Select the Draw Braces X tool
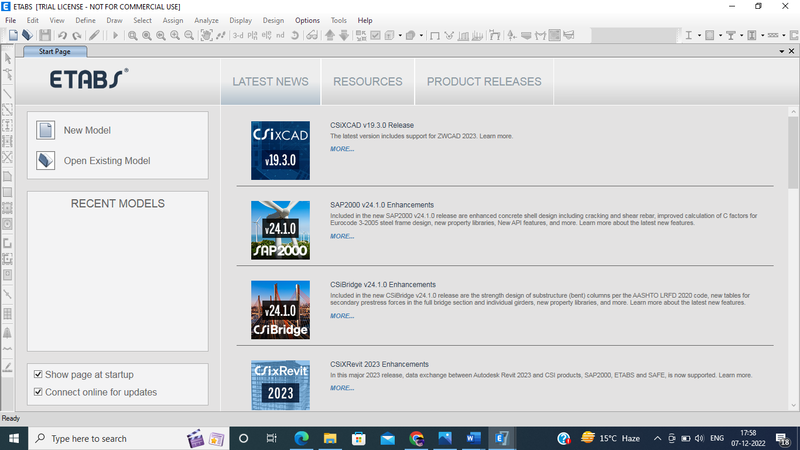Viewport: 800px width, 450px height. coord(8,157)
